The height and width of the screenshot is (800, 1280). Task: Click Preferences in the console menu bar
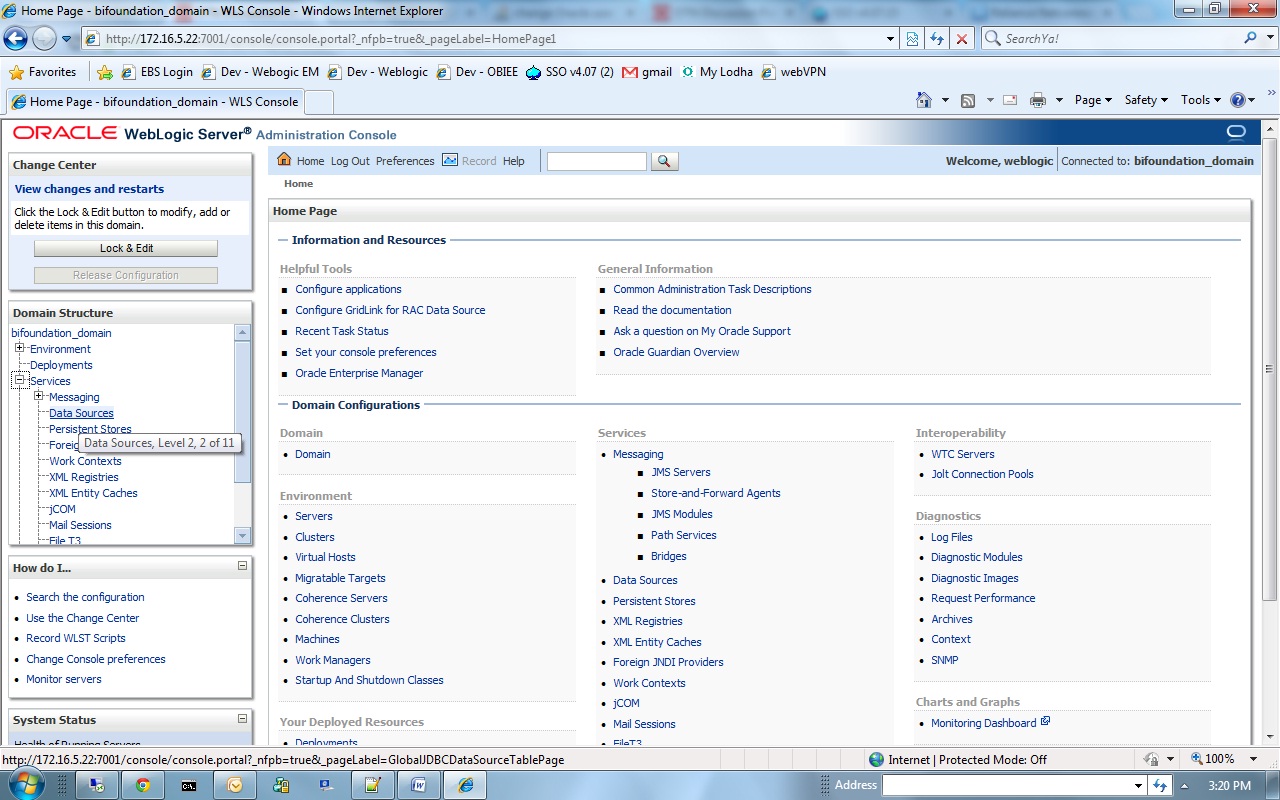pyautogui.click(x=405, y=161)
